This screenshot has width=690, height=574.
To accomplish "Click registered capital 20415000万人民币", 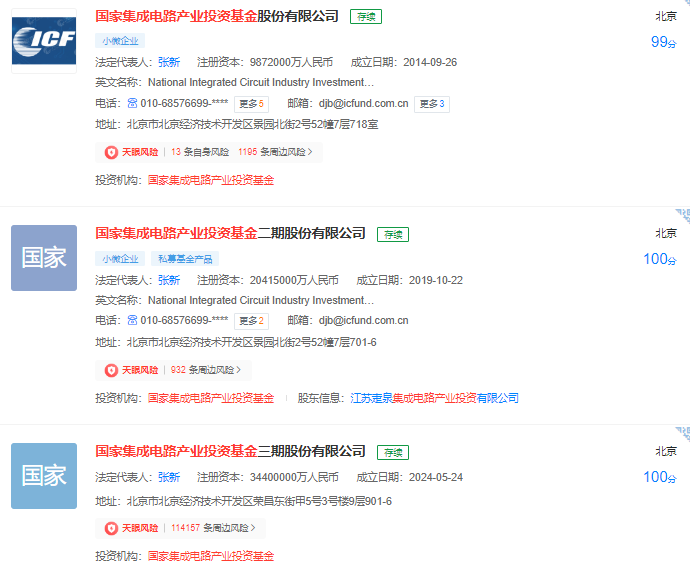I will pyautogui.click(x=294, y=280).
